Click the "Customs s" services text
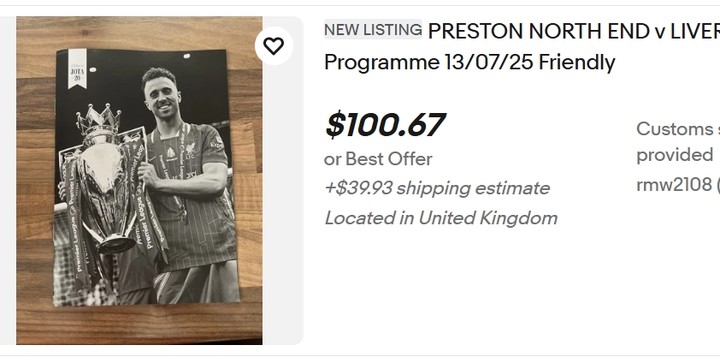Image resolution: width=720 pixels, height=363 pixels. [x=678, y=129]
